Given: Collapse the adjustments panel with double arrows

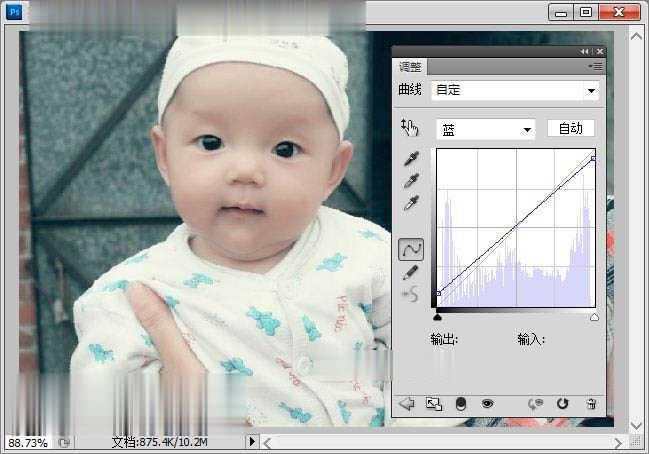Looking at the screenshot, I should [584, 51].
